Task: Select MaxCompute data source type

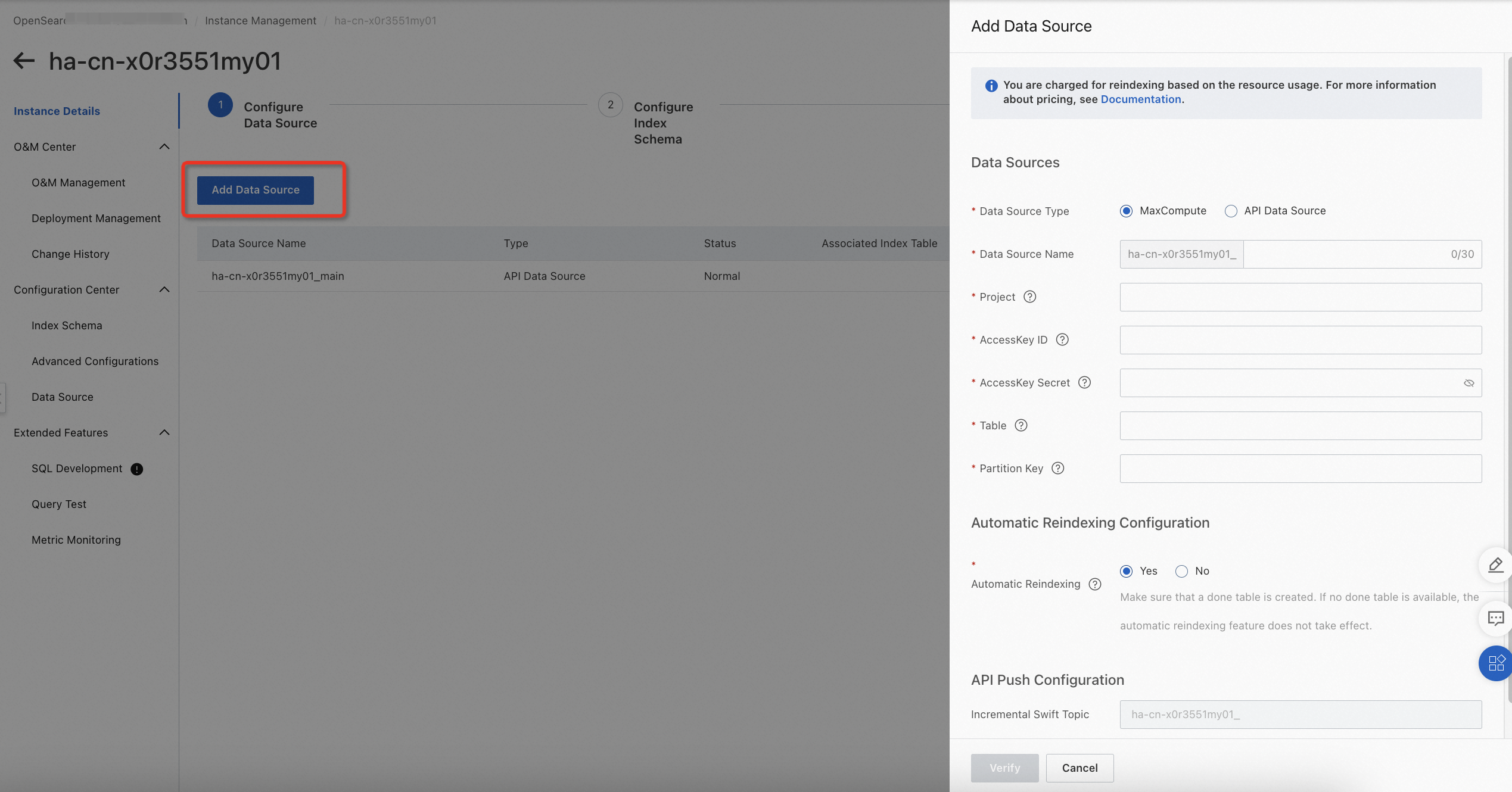Action: [1126, 211]
